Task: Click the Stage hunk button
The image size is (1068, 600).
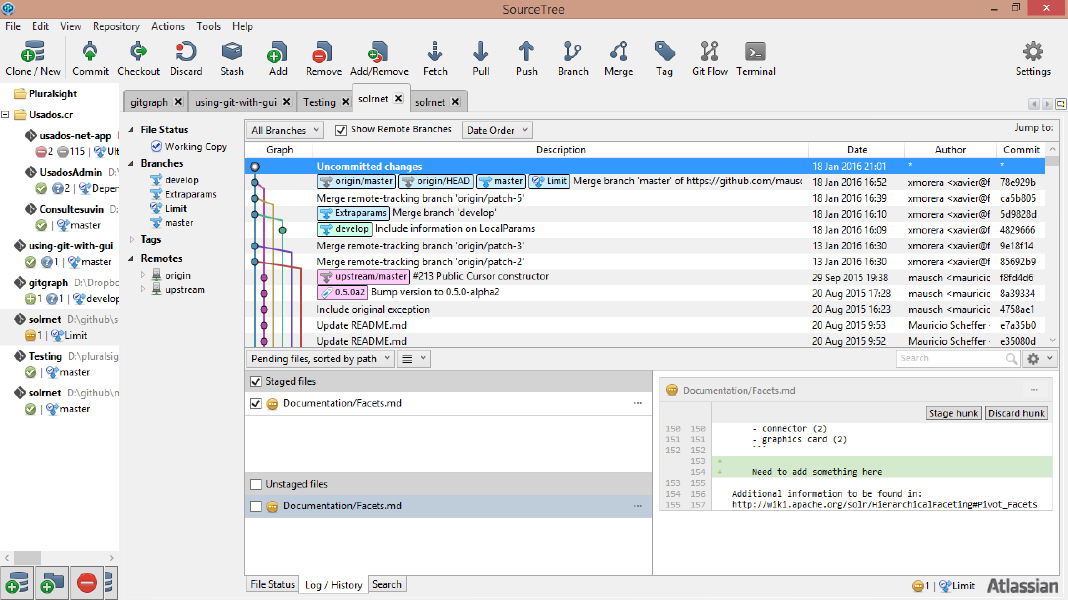Action: click(954, 413)
